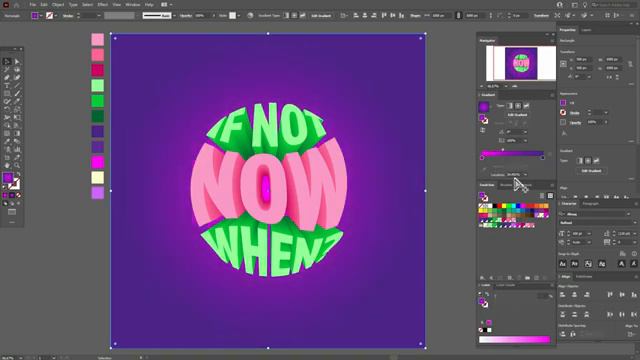Choose the Rotate tool
Image resolution: width=640 pixels, height=360 pixels.
tap(7, 109)
